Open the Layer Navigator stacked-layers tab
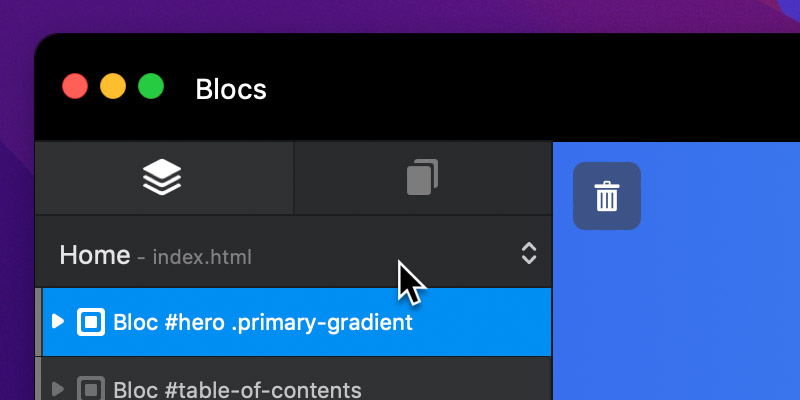The height and width of the screenshot is (400, 800). [x=164, y=178]
